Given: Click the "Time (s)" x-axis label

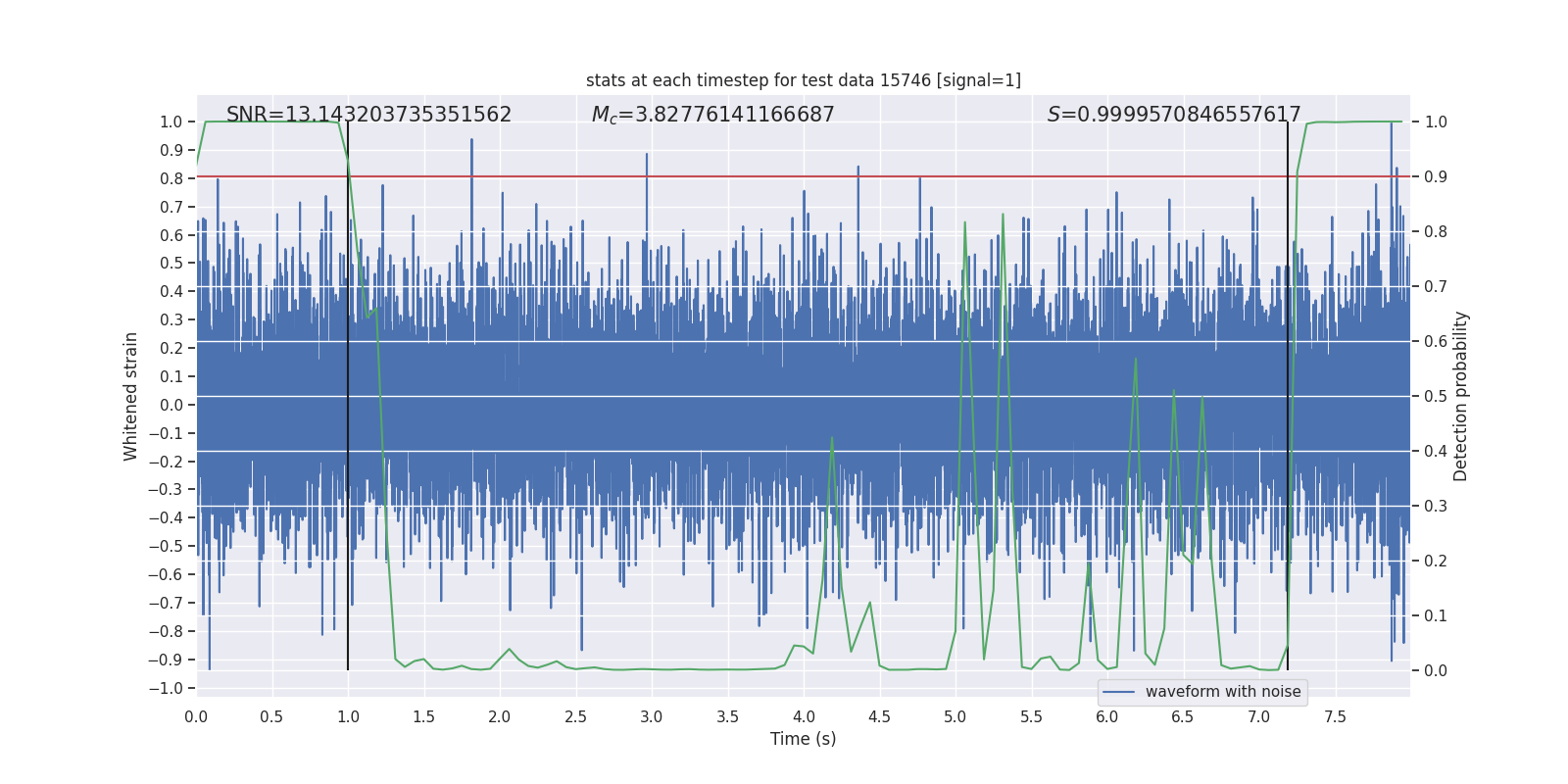Looking at the screenshot, I should pos(803,739).
